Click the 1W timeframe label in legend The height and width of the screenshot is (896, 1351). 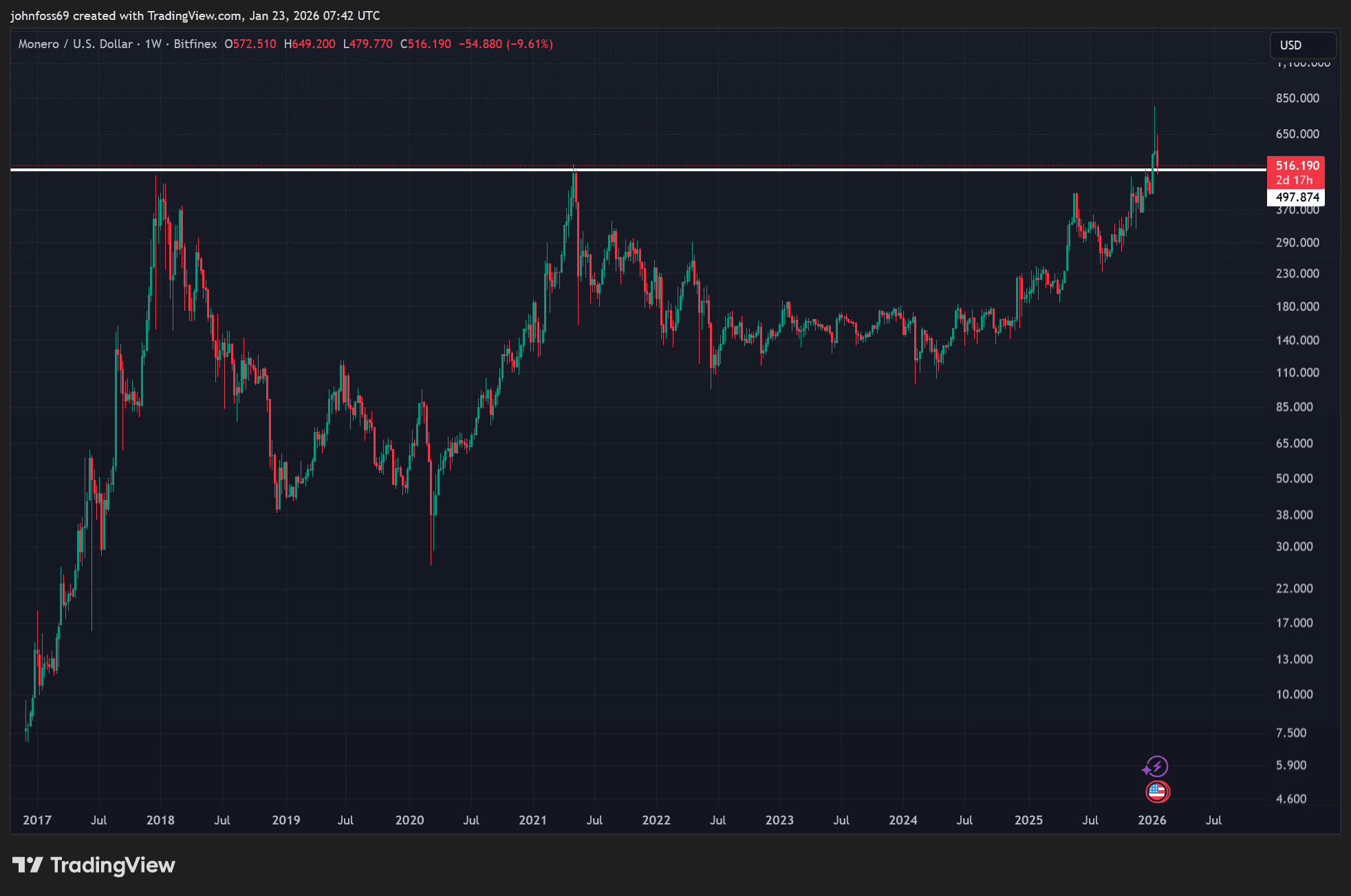coord(153,44)
